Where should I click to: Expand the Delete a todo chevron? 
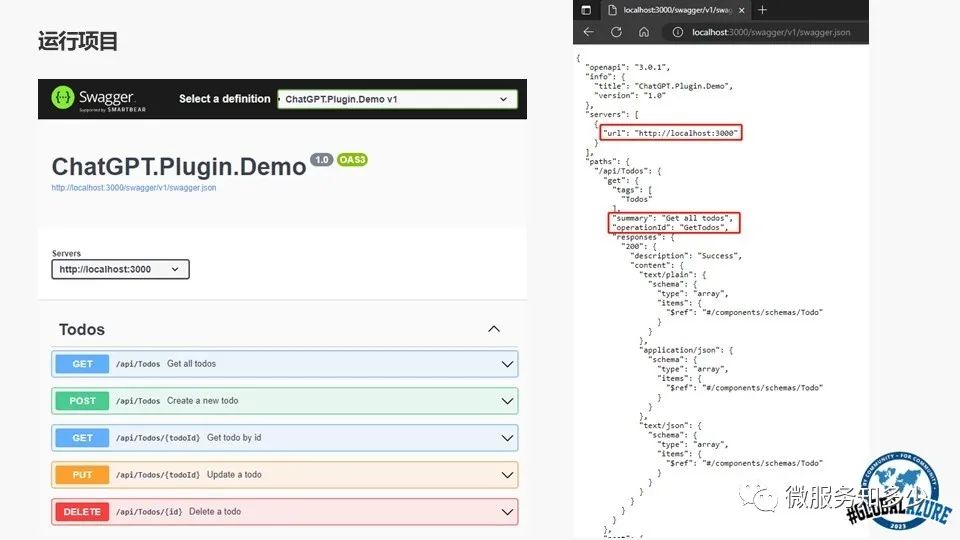(x=507, y=512)
